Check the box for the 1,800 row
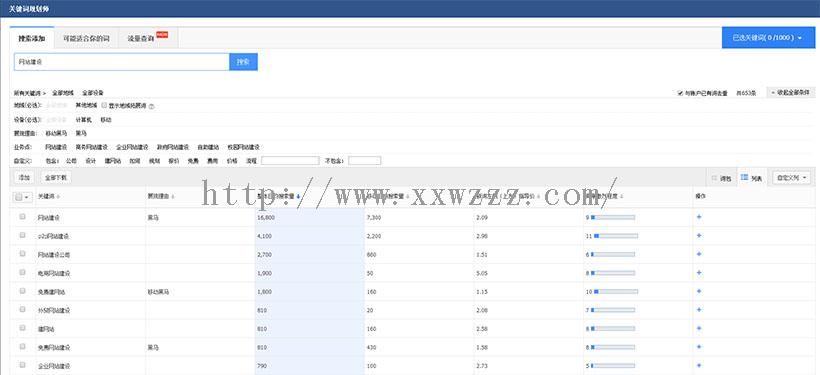The height and width of the screenshot is (375, 820). coord(22,290)
